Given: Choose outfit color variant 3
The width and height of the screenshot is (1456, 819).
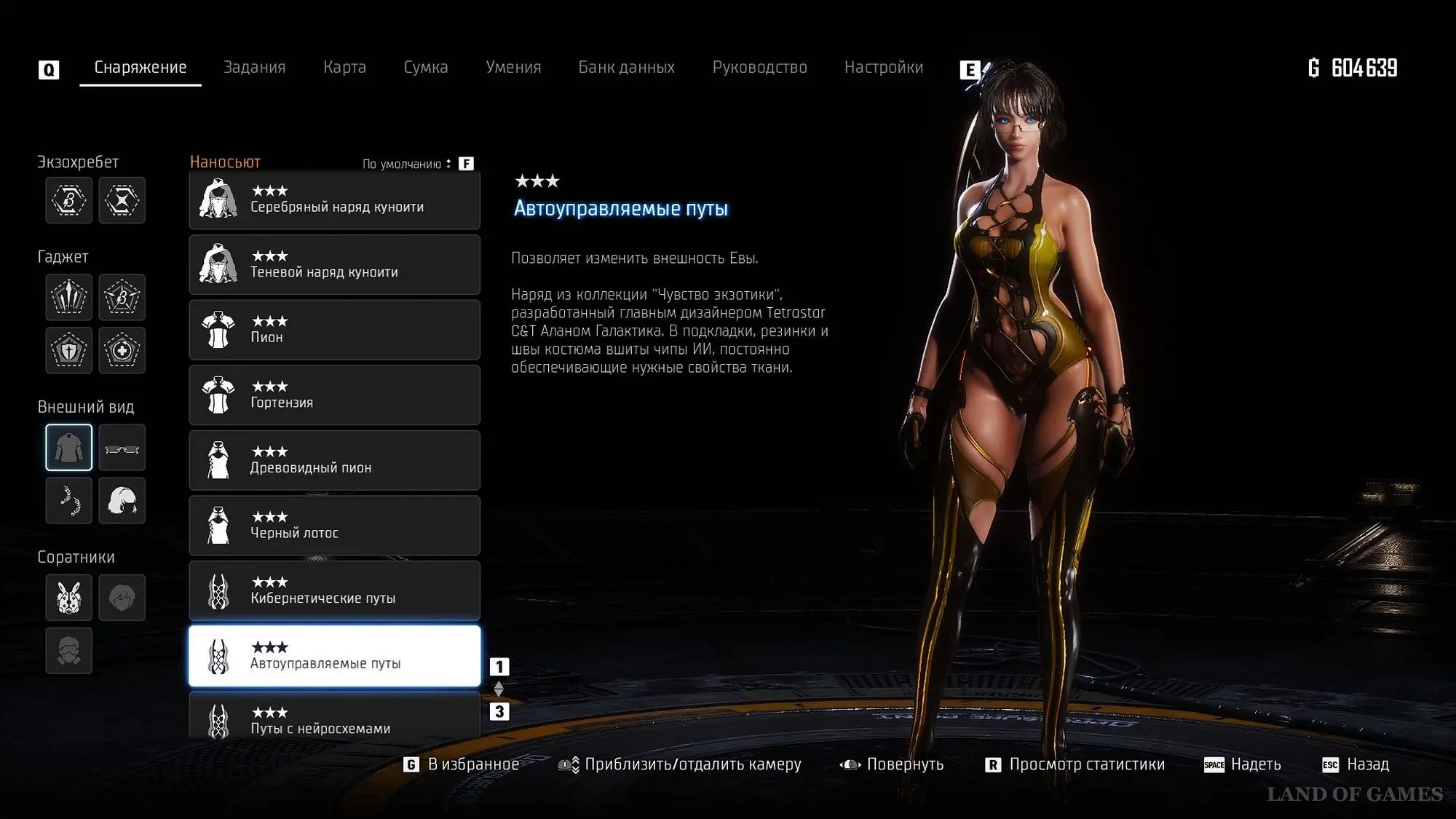Looking at the screenshot, I should coord(499,711).
